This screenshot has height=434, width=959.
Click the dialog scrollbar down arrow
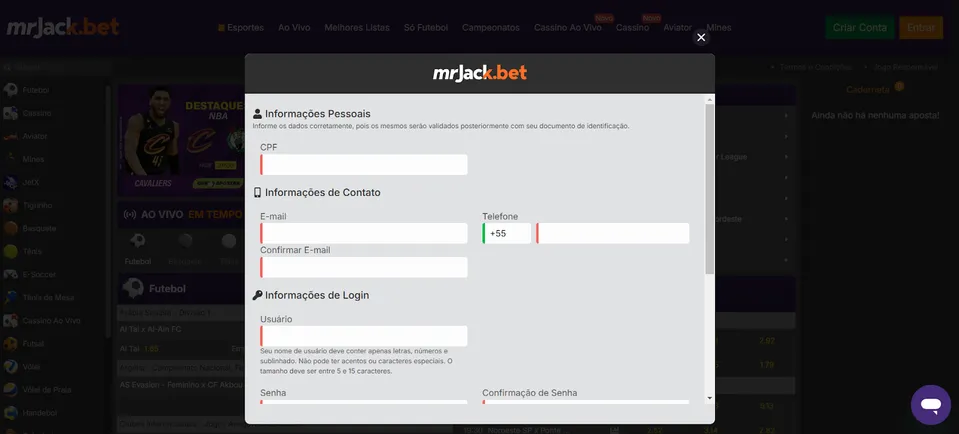(x=709, y=398)
